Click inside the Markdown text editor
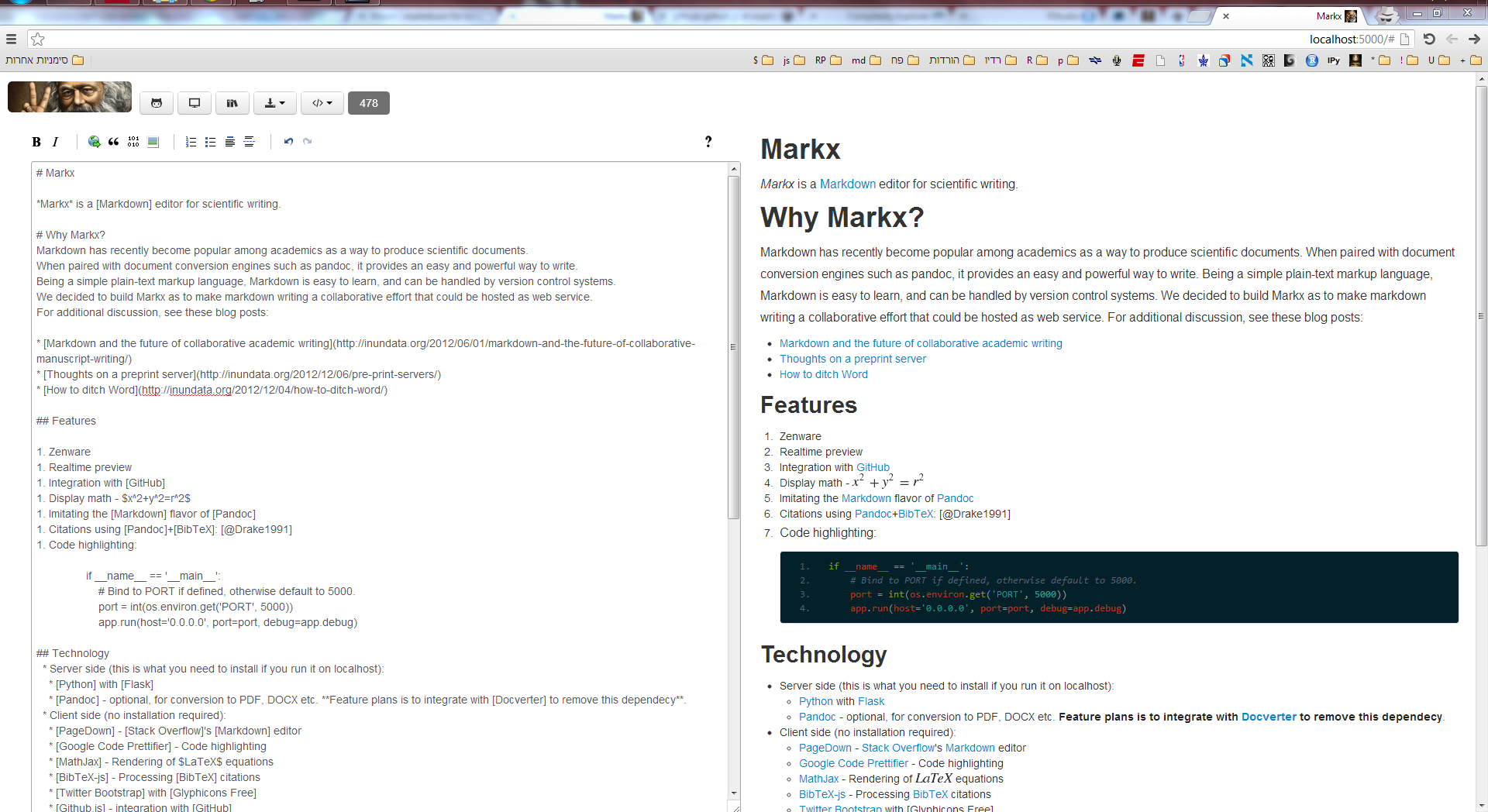 [380, 487]
